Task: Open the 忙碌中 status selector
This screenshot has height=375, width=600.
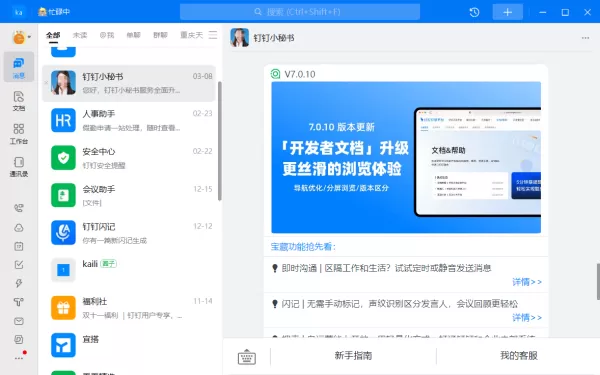Action: tap(54, 12)
